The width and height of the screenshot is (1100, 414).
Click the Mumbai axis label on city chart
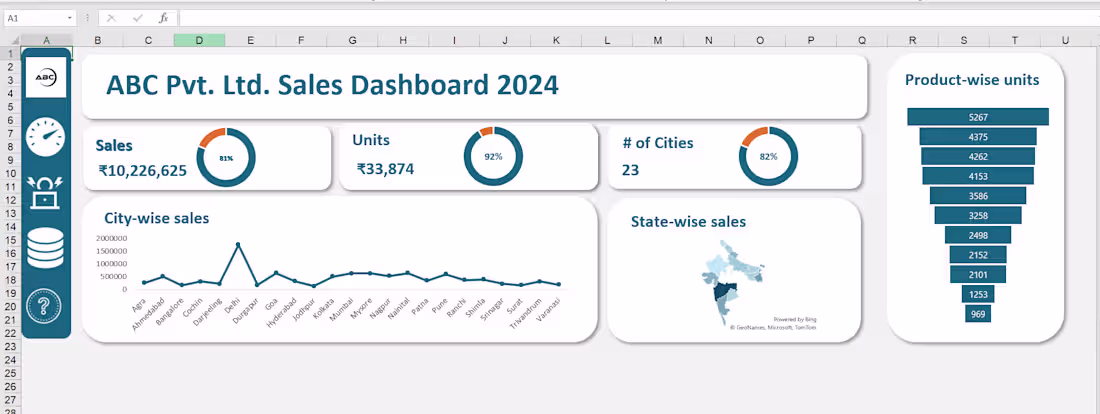point(342,308)
